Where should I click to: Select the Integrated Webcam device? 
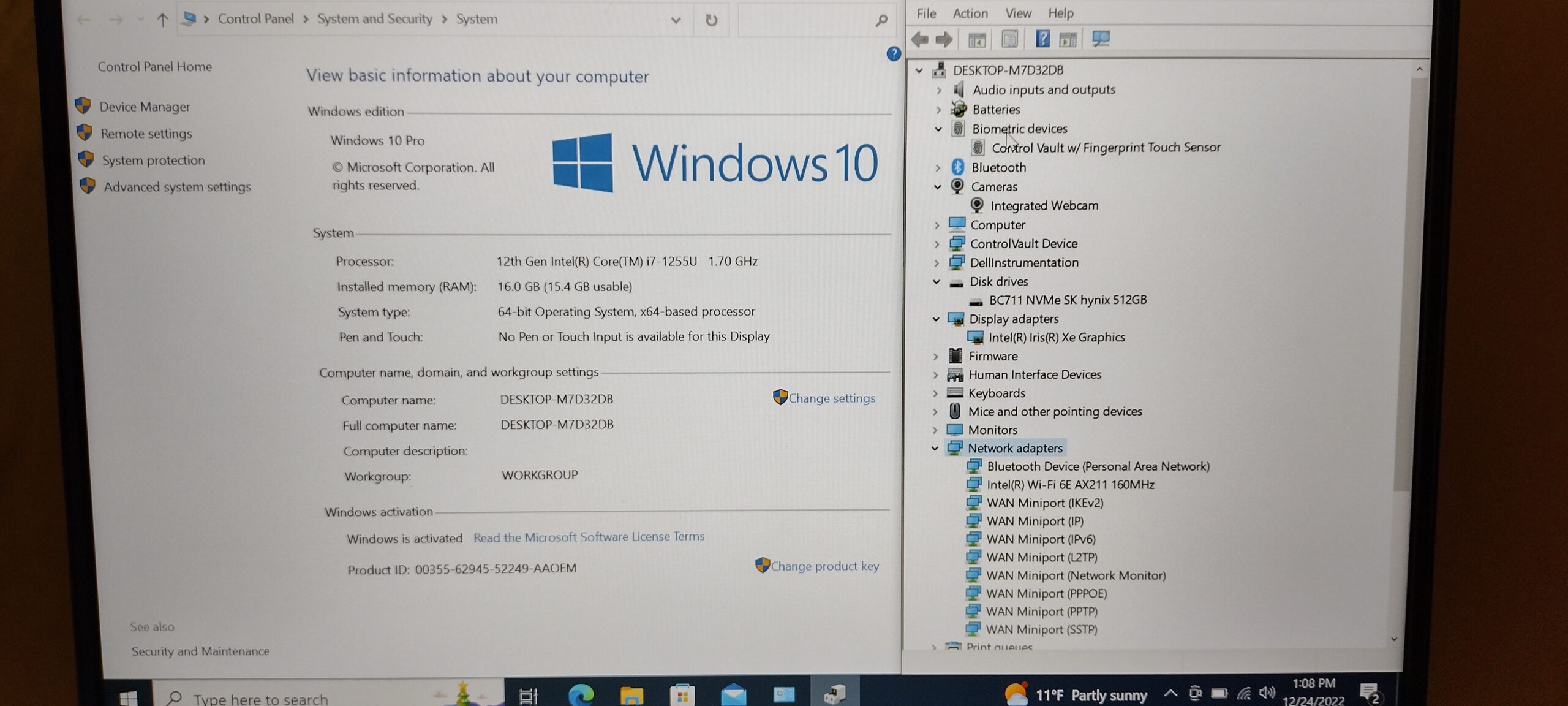pos(1044,206)
